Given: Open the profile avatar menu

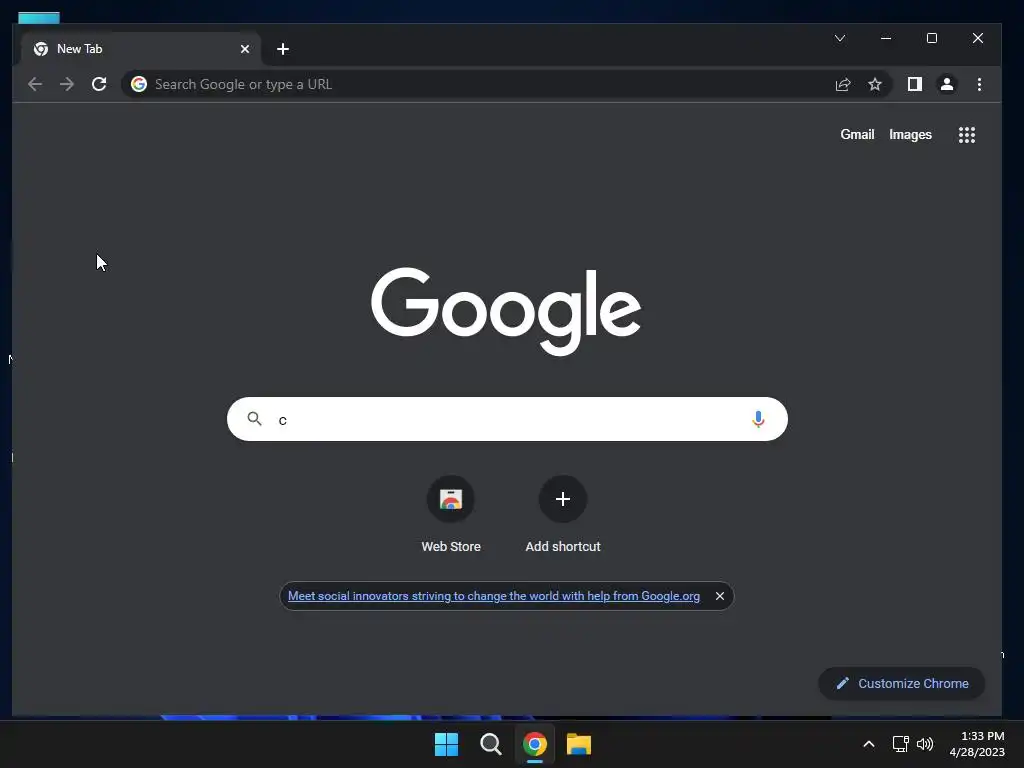Looking at the screenshot, I should [x=947, y=84].
